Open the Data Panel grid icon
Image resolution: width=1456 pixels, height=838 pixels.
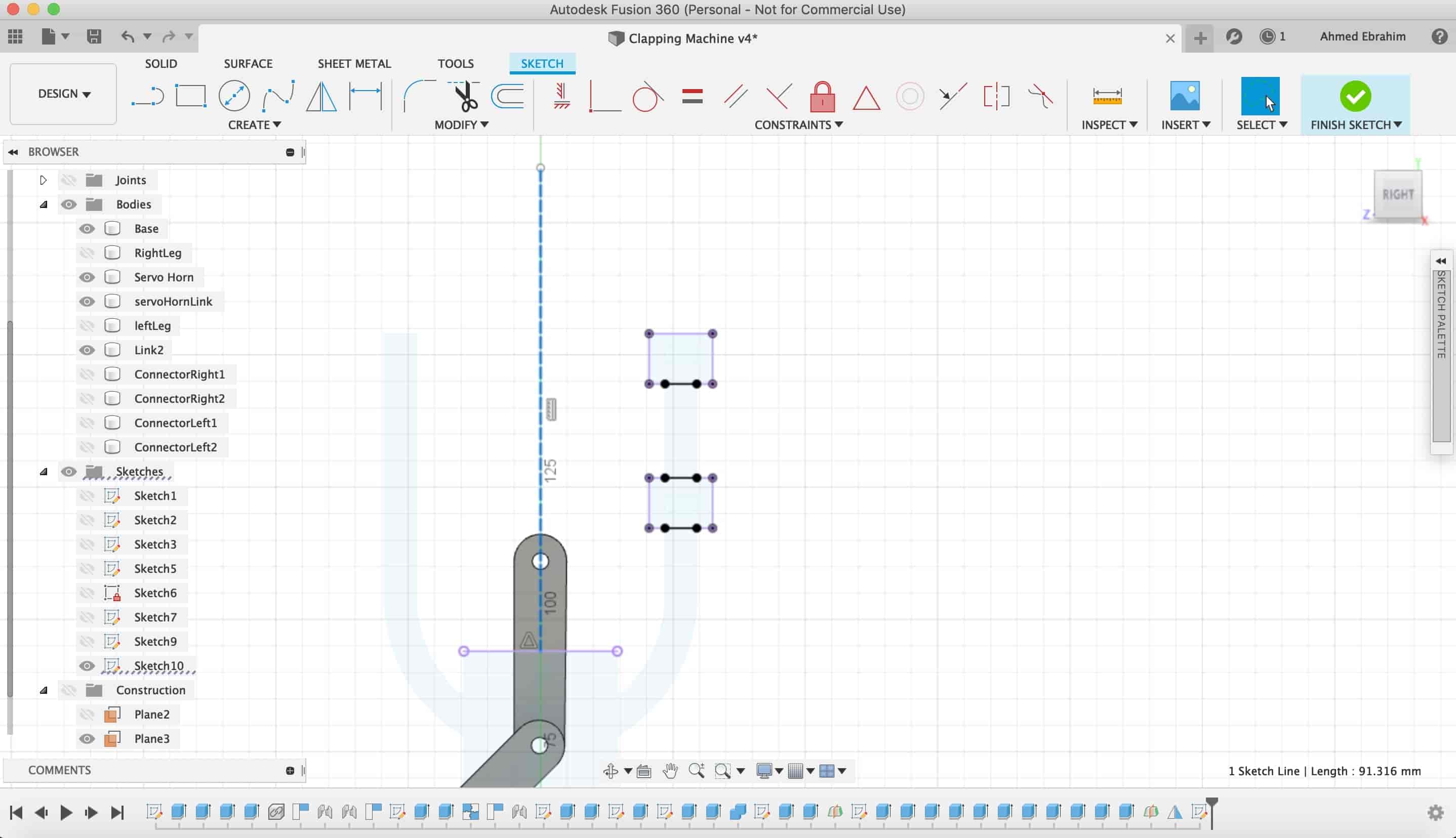coord(16,37)
